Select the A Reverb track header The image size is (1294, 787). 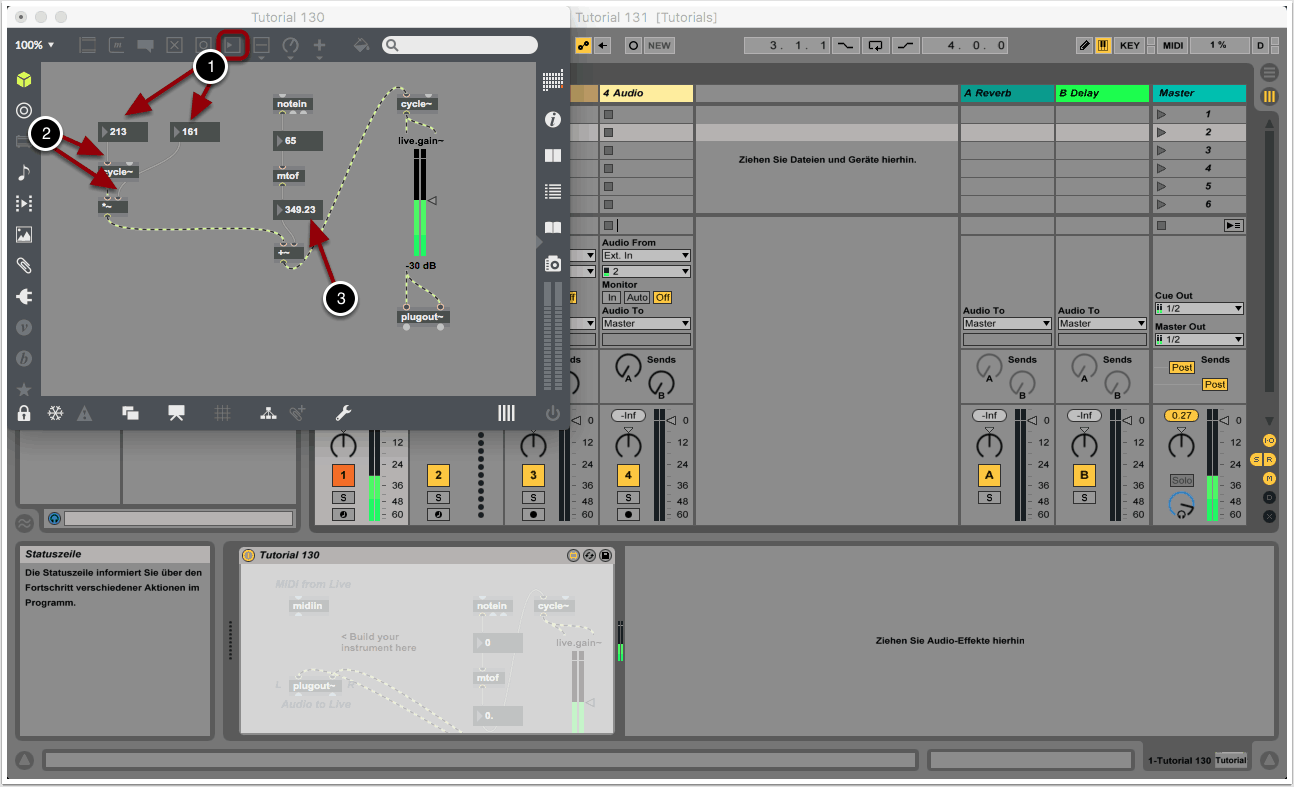coord(1006,93)
